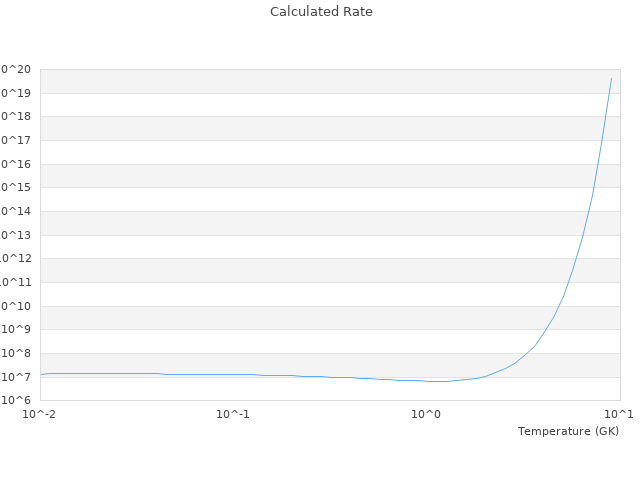
Task: Pick the 10^15 y-axis tick label
Action: click(x=16, y=188)
